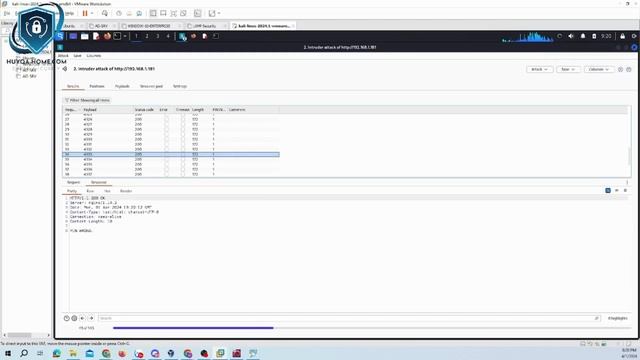640x360 pixels.
Task: Click the lock screen icon in Kali panel
Action: coord(622,36)
